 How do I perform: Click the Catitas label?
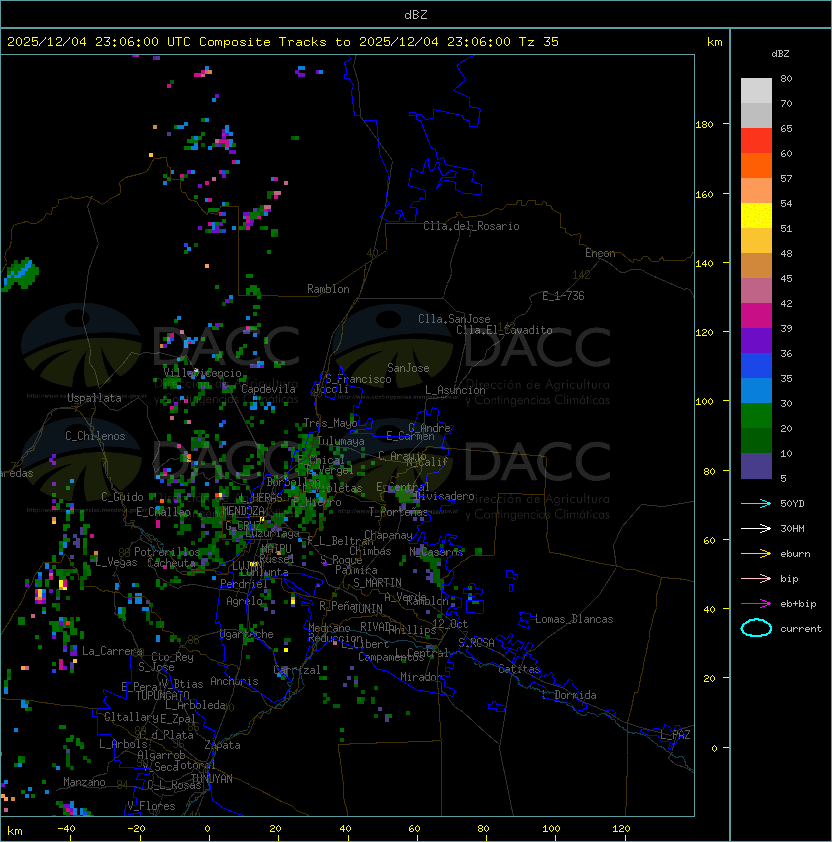pos(519,669)
